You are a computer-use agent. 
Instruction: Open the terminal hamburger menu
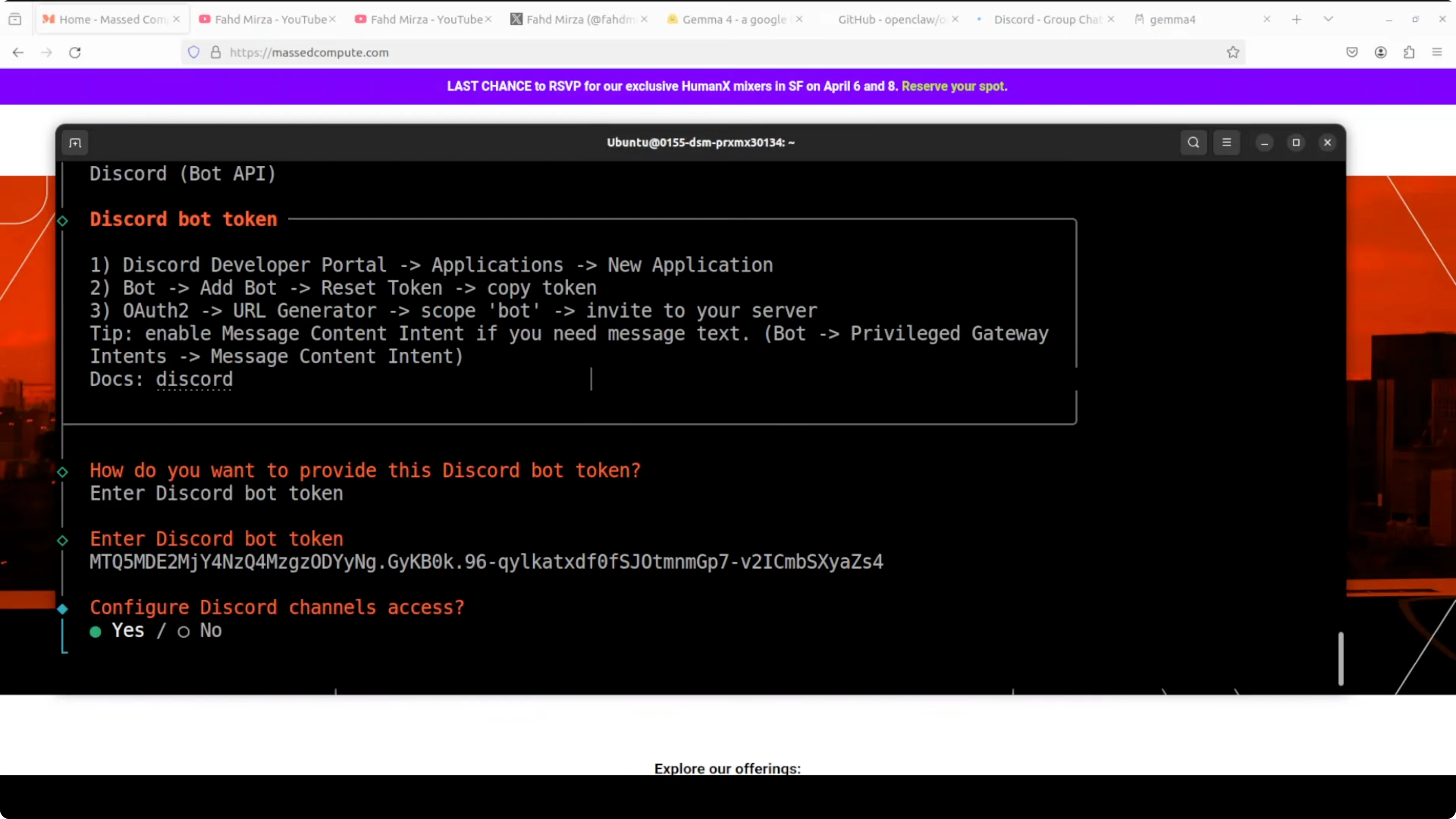coord(1227,142)
